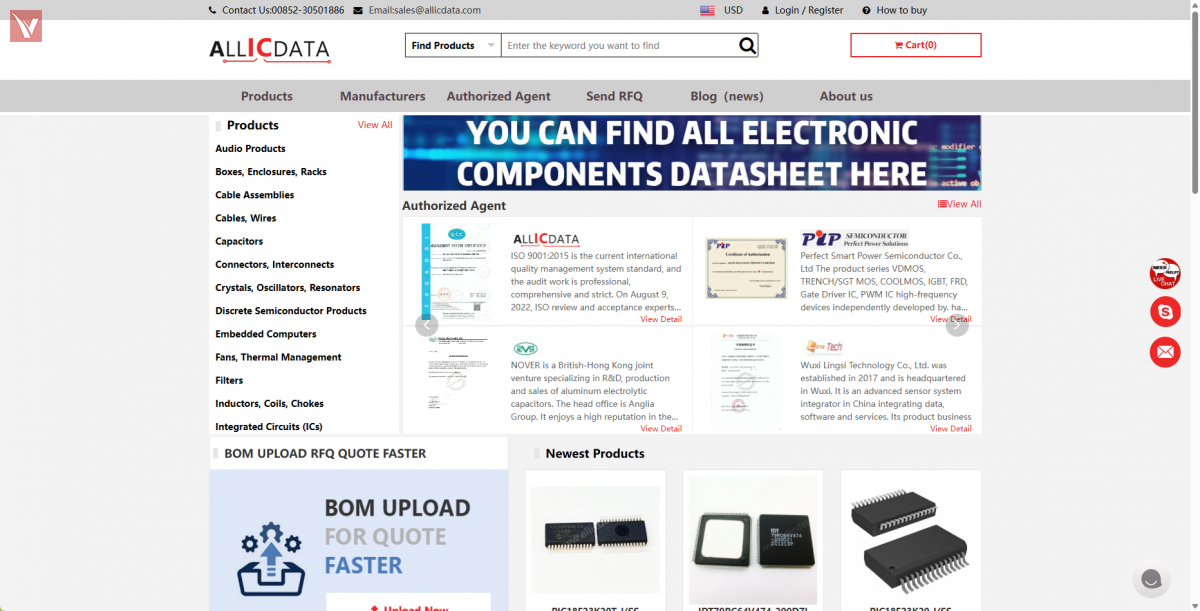Select Boxes, Enclosures, Racks category
Image resolution: width=1200 pixels, height=611 pixels.
point(271,172)
